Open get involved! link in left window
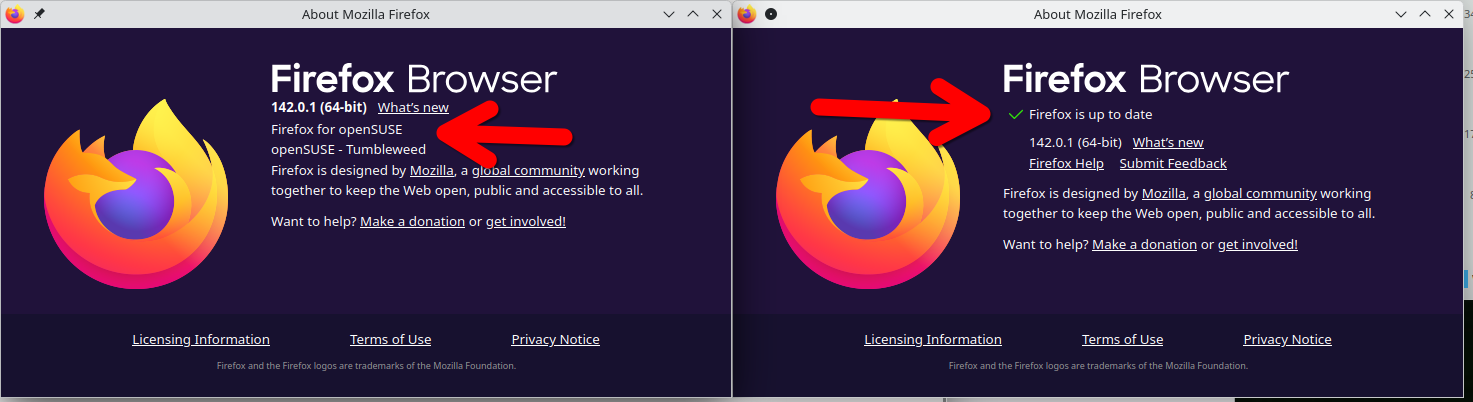 point(526,221)
